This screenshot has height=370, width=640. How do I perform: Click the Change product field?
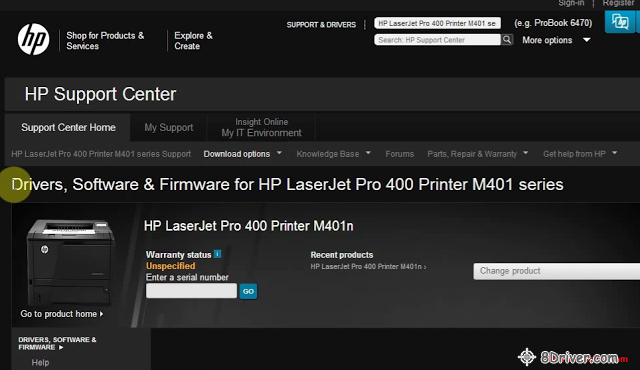click(556, 271)
